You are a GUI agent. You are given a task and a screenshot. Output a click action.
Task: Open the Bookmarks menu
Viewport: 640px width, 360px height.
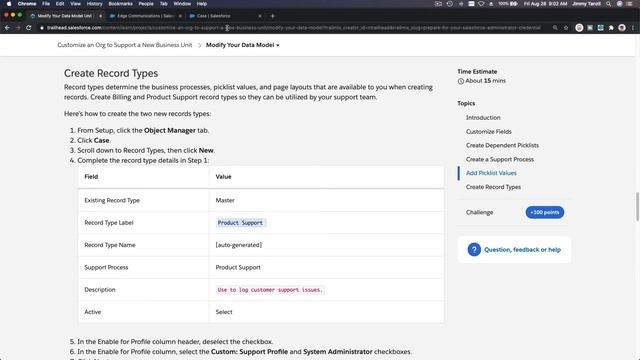pyautogui.click(x=120, y=4)
